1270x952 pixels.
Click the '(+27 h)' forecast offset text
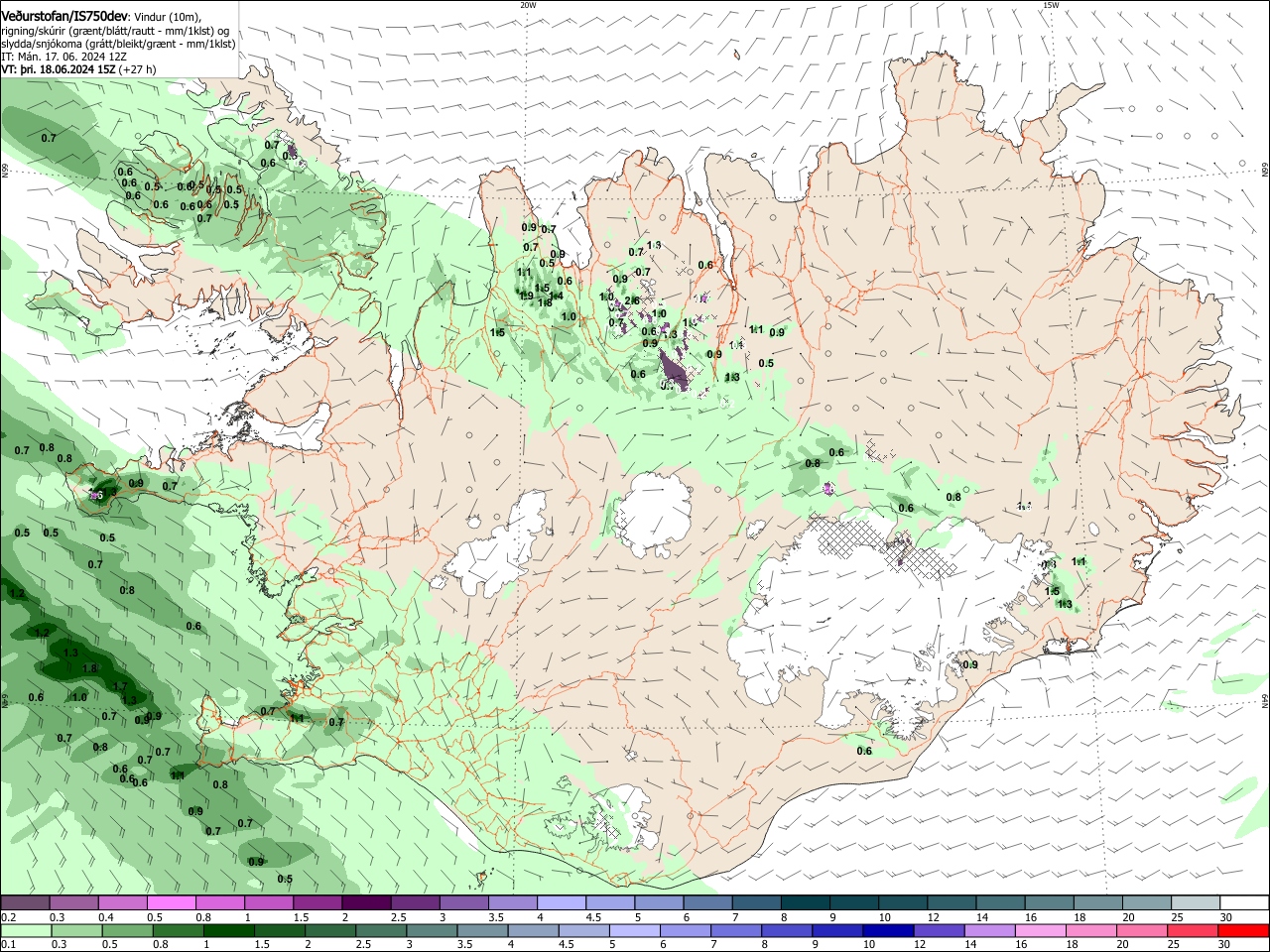137,69
